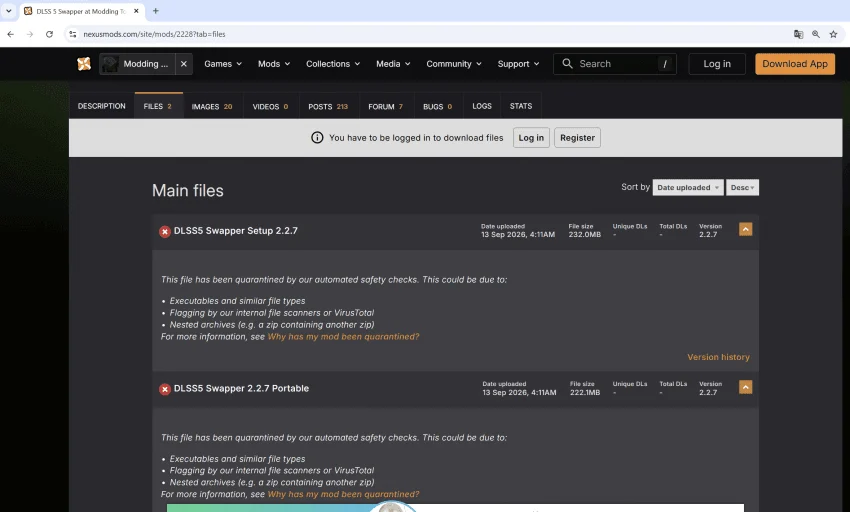Expand the Mods menu
850x512 pixels.
274,64
